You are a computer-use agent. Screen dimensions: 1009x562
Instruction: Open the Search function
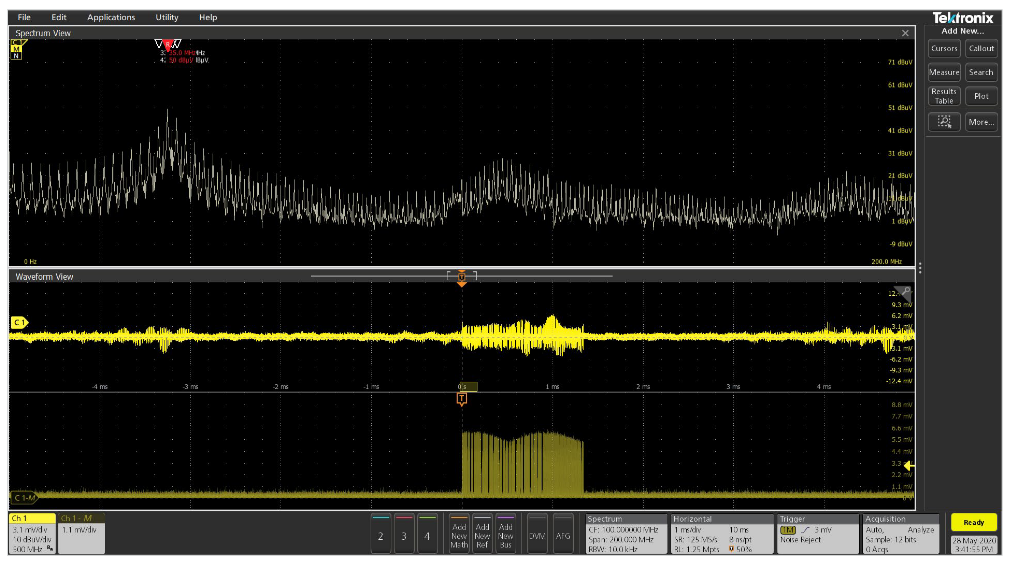[x=981, y=72]
